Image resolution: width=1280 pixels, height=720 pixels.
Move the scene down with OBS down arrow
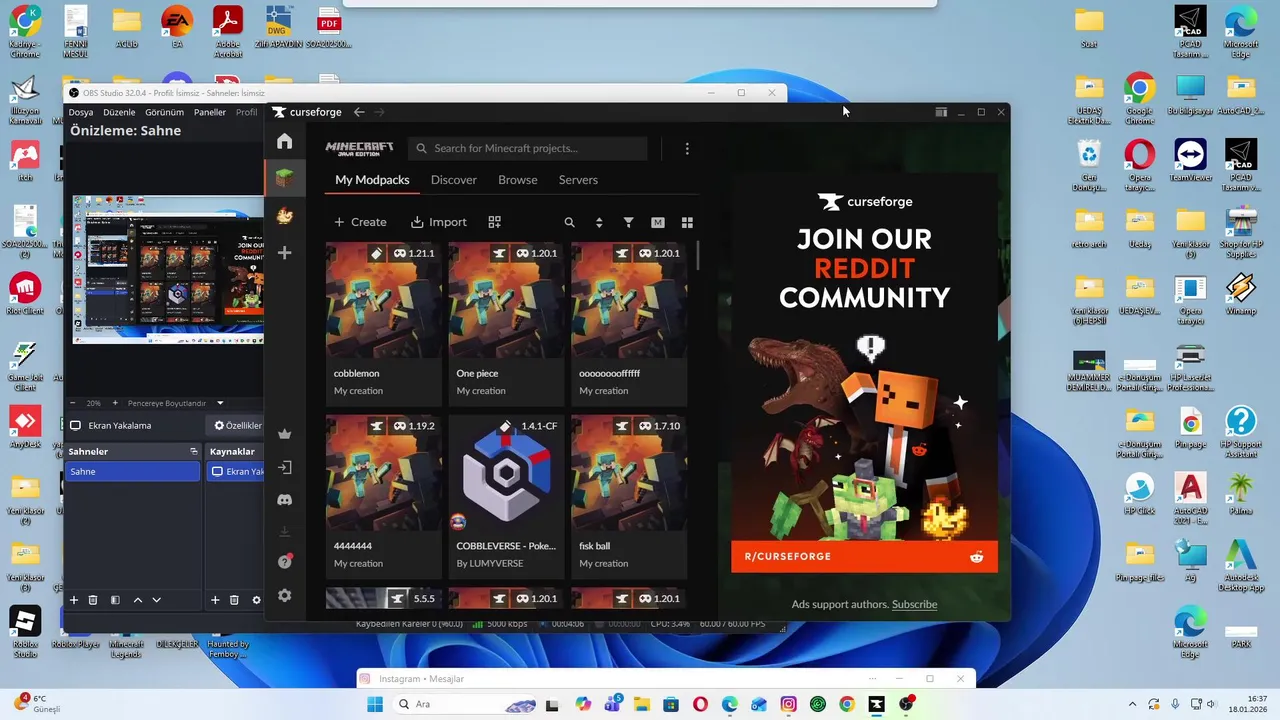click(156, 600)
